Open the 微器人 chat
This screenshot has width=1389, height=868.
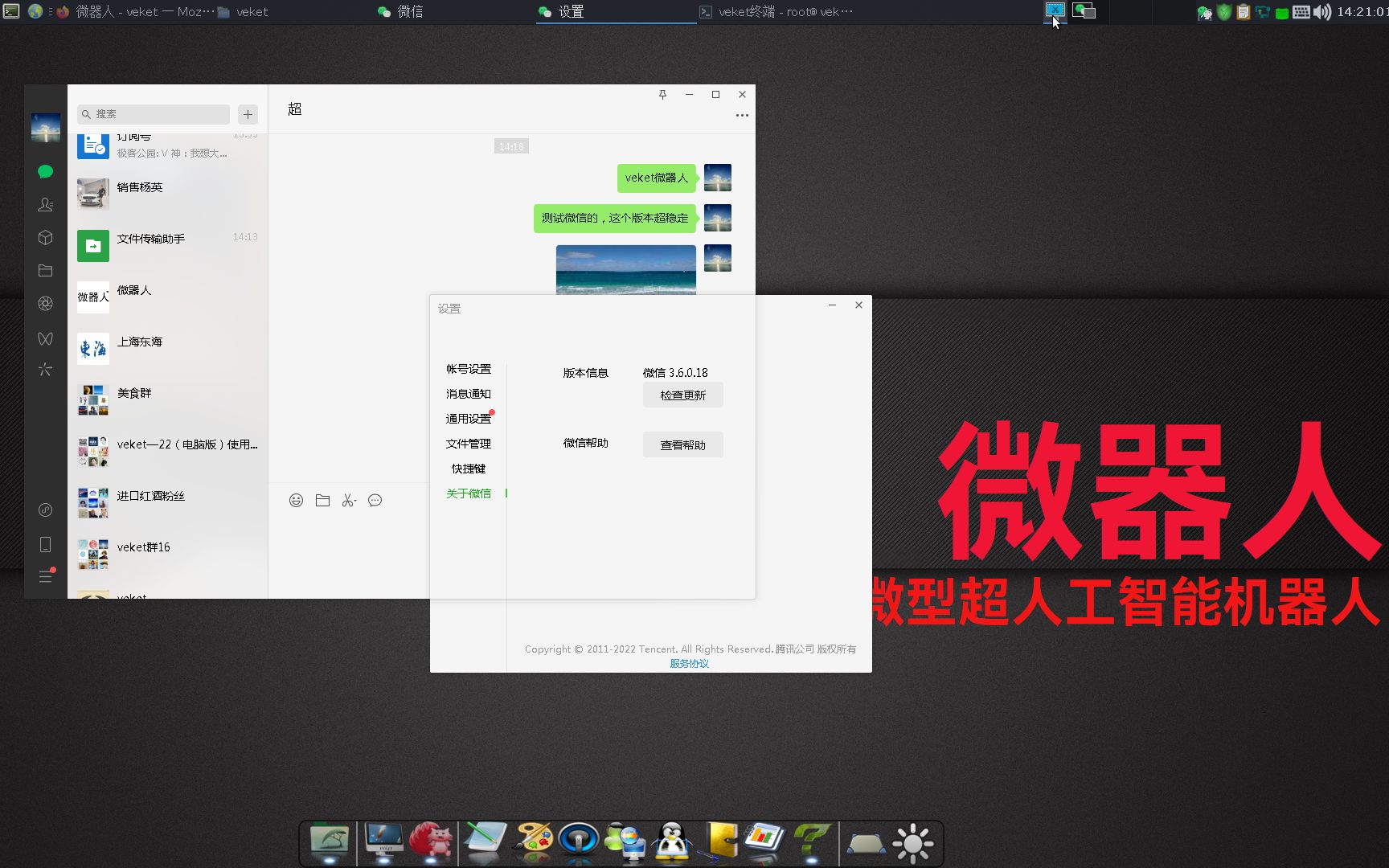pyautogui.click(x=167, y=297)
